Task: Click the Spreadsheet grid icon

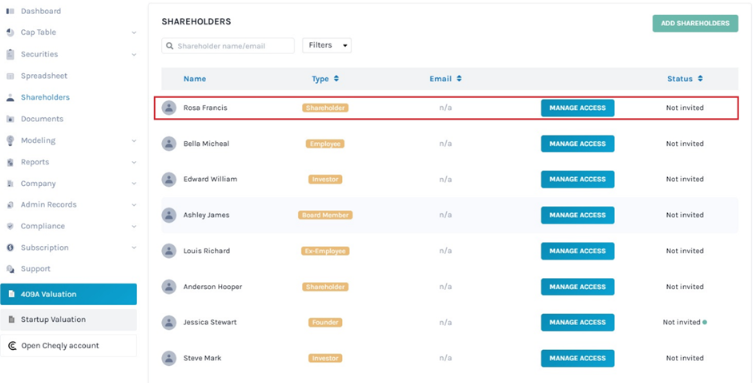Action: (x=10, y=76)
